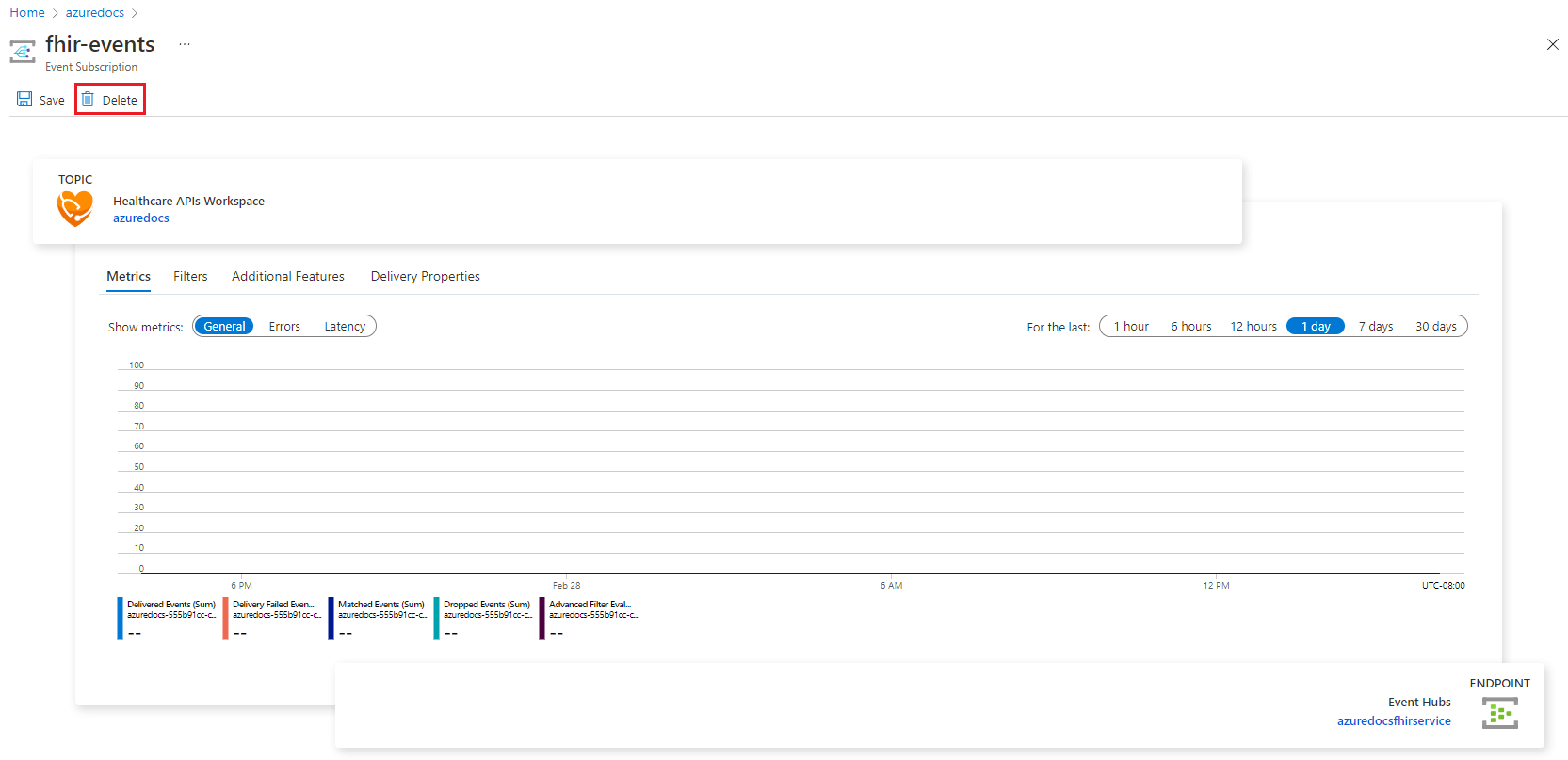This screenshot has height=760, width=1568.
Task: Click Advanced Filter Eval purple legend swatch
Action: [x=542, y=618]
